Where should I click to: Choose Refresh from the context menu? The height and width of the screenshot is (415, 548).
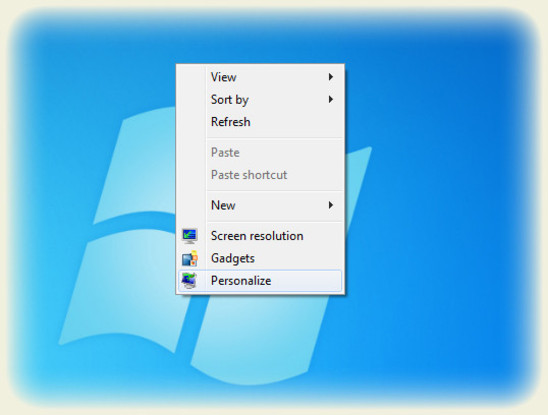tap(260, 122)
